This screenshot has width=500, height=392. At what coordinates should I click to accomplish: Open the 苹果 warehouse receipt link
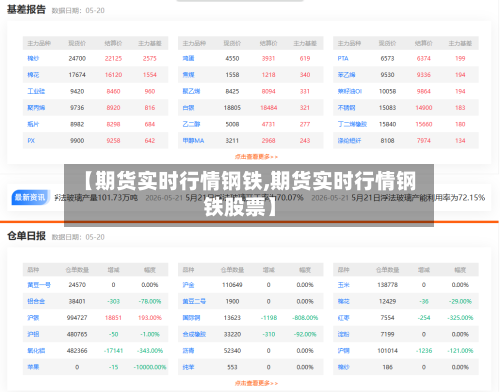click(33, 367)
